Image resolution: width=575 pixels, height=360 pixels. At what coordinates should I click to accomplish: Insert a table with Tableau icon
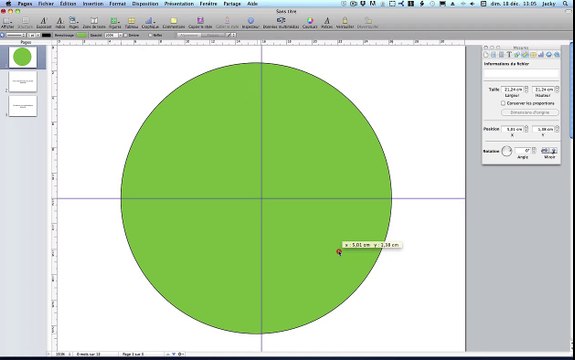click(x=131, y=22)
